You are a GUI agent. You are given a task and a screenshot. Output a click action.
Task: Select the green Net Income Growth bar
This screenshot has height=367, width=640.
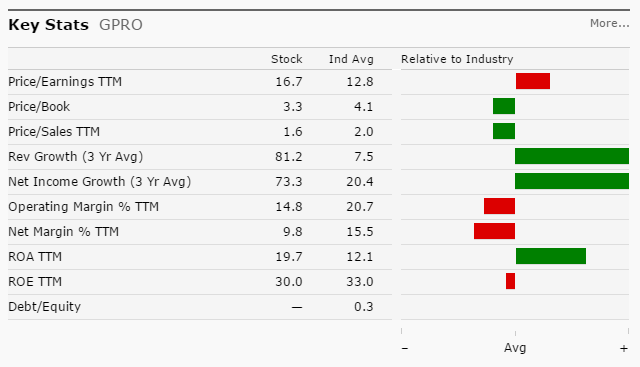click(572, 181)
